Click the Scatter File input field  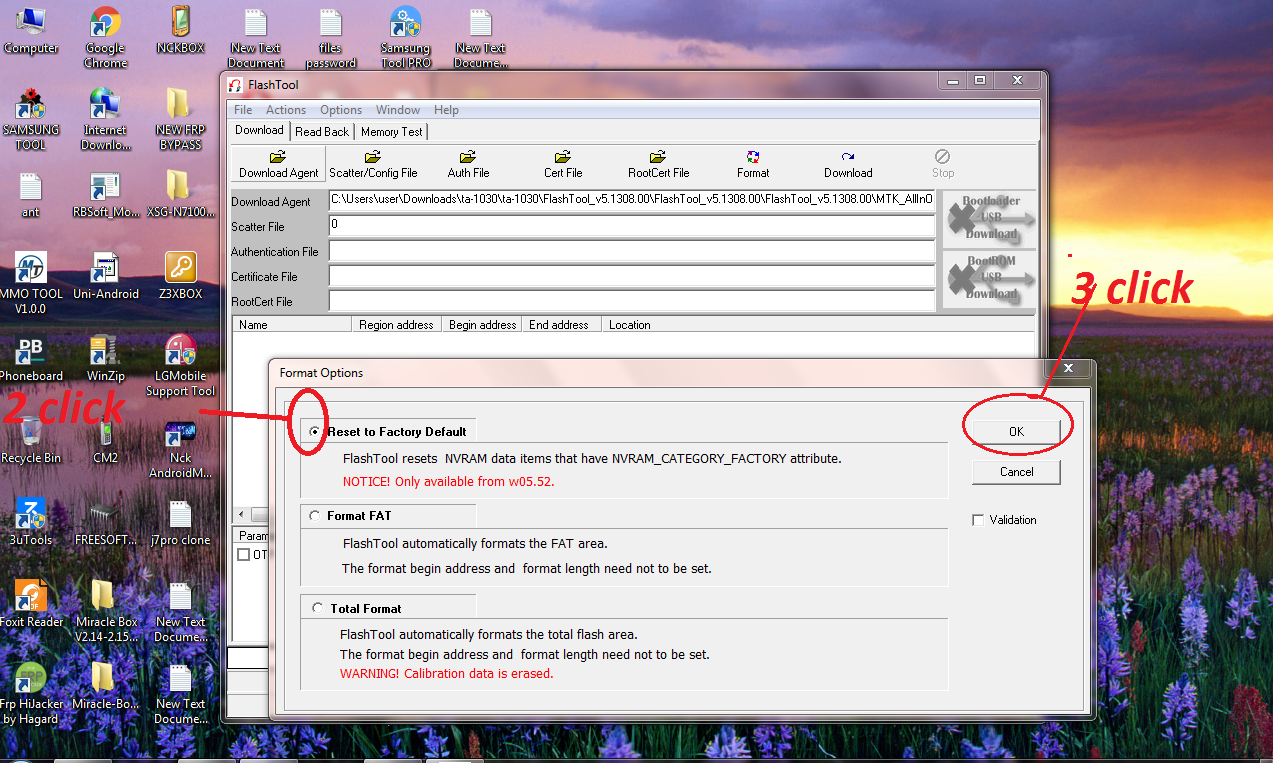pos(632,226)
